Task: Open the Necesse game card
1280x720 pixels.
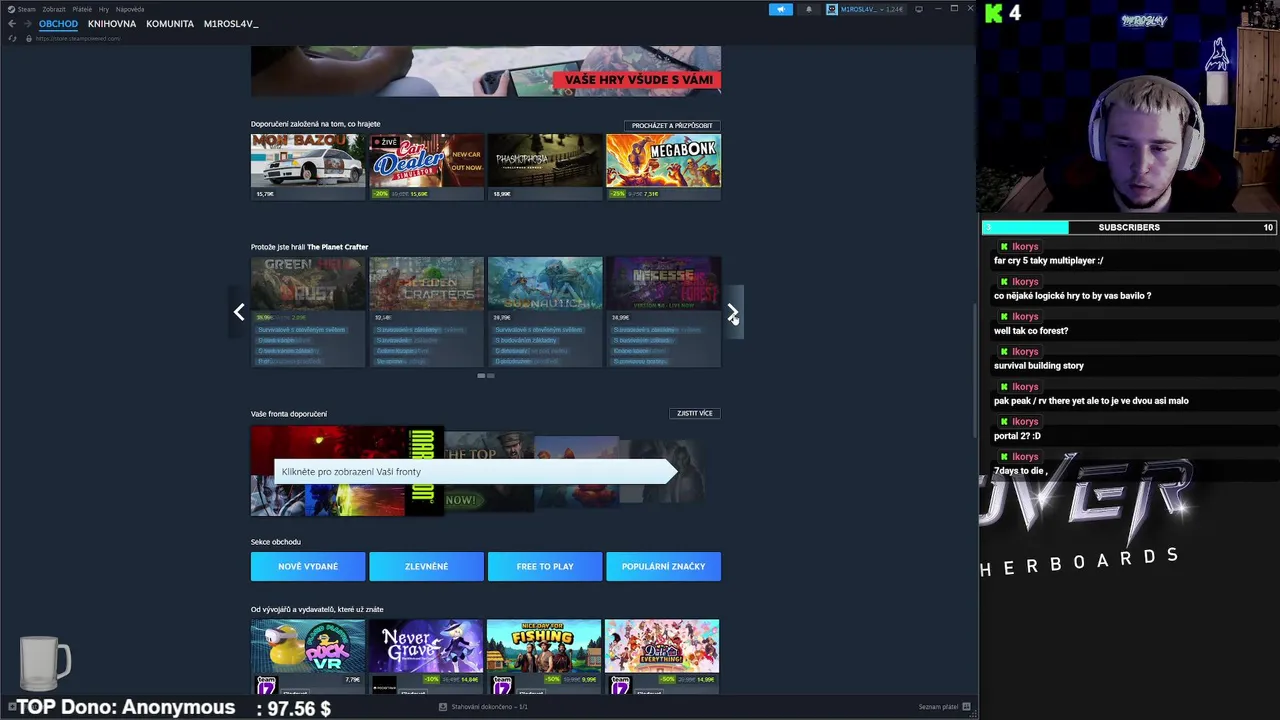Action: pos(663,312)
